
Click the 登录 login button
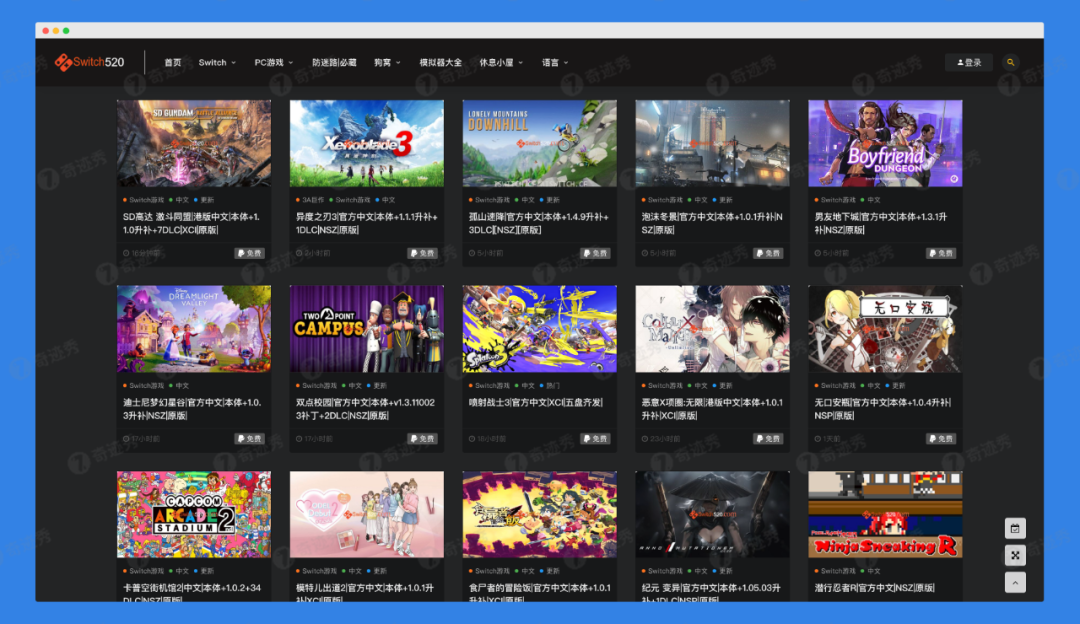[969, 63]
